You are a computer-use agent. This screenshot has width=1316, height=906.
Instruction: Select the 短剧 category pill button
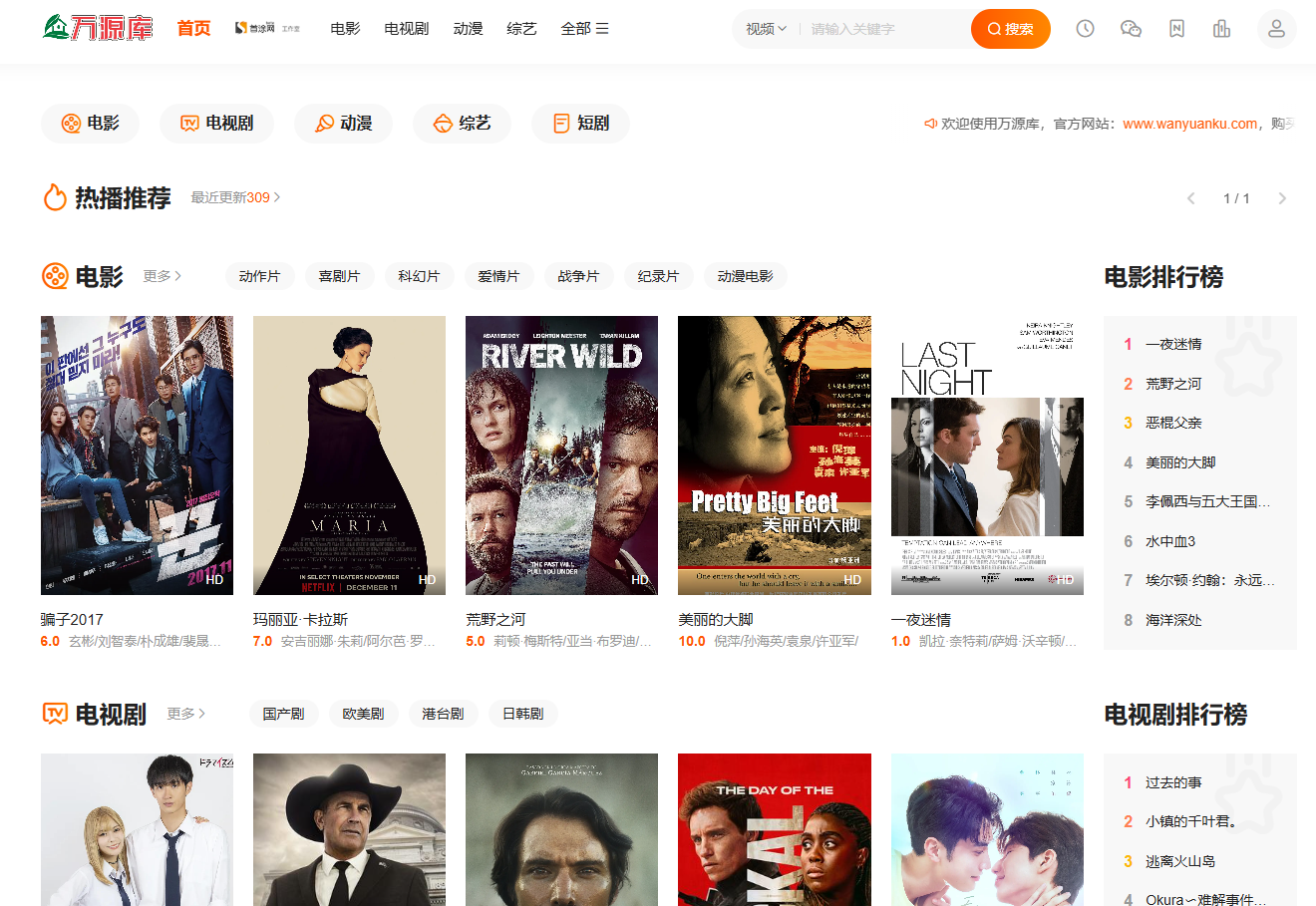point(580,123)
